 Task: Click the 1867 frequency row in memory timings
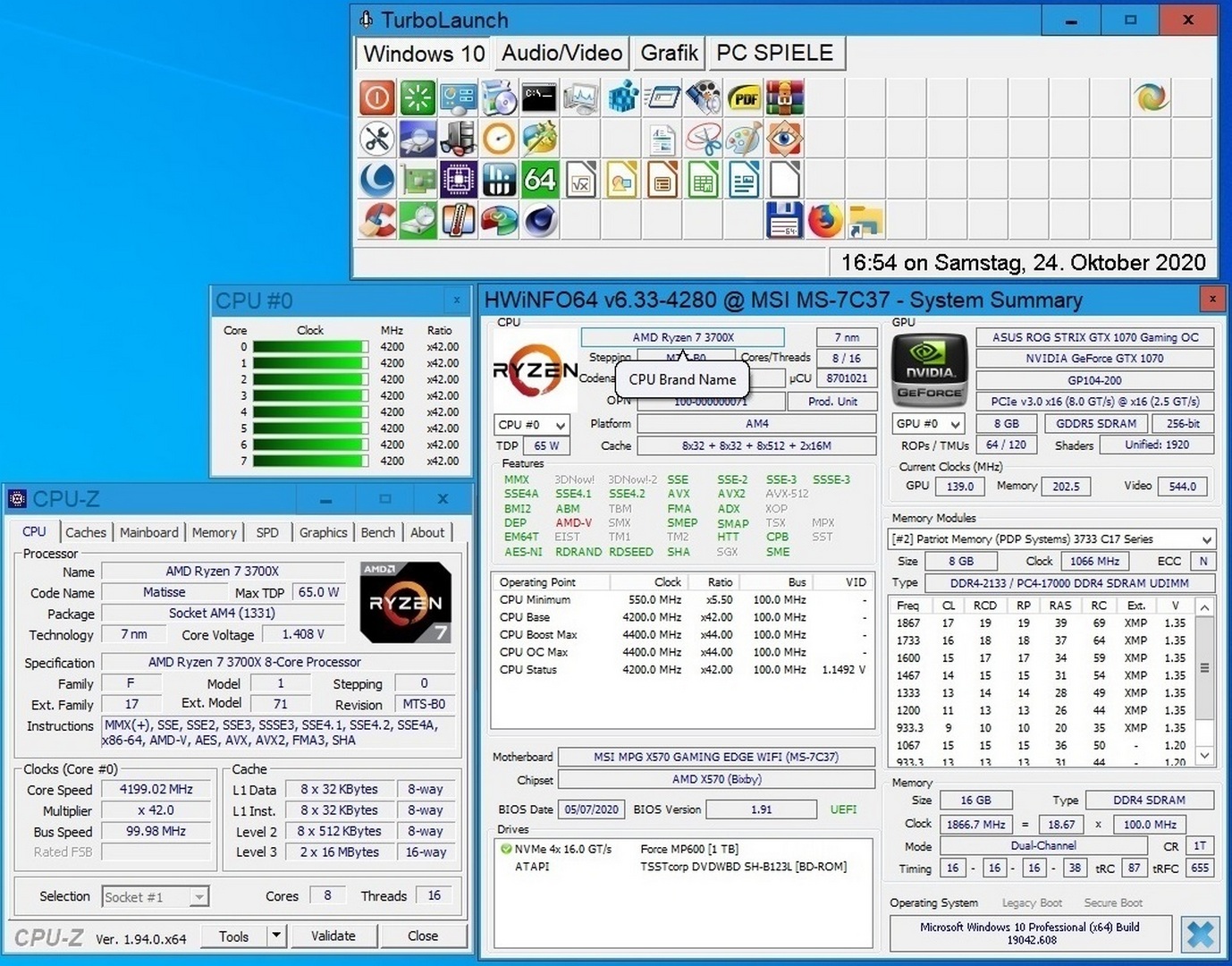pos(1042,623)
